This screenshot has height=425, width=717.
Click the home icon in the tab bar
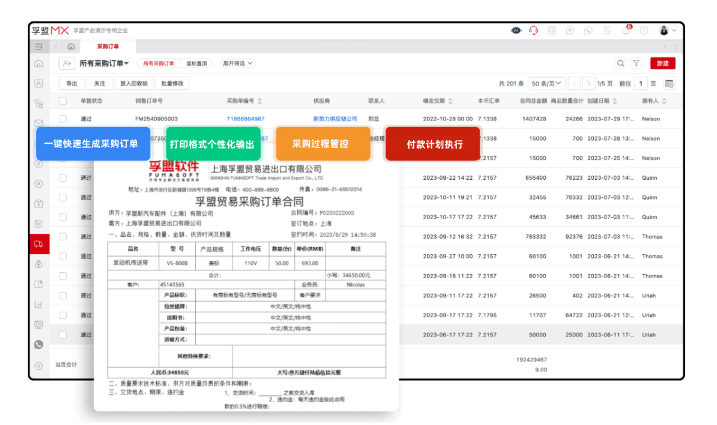pyautogui.click(x=73, y=47)
